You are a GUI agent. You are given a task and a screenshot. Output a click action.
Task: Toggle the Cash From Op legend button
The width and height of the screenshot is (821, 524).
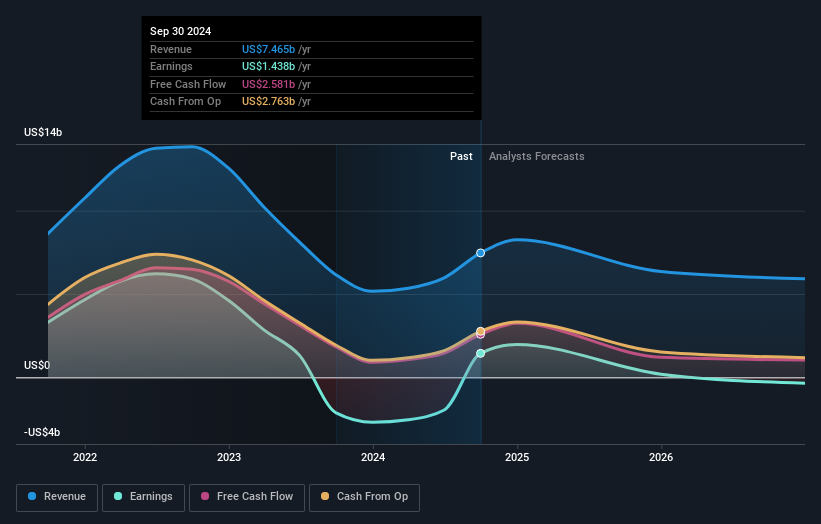coord(364,497)
